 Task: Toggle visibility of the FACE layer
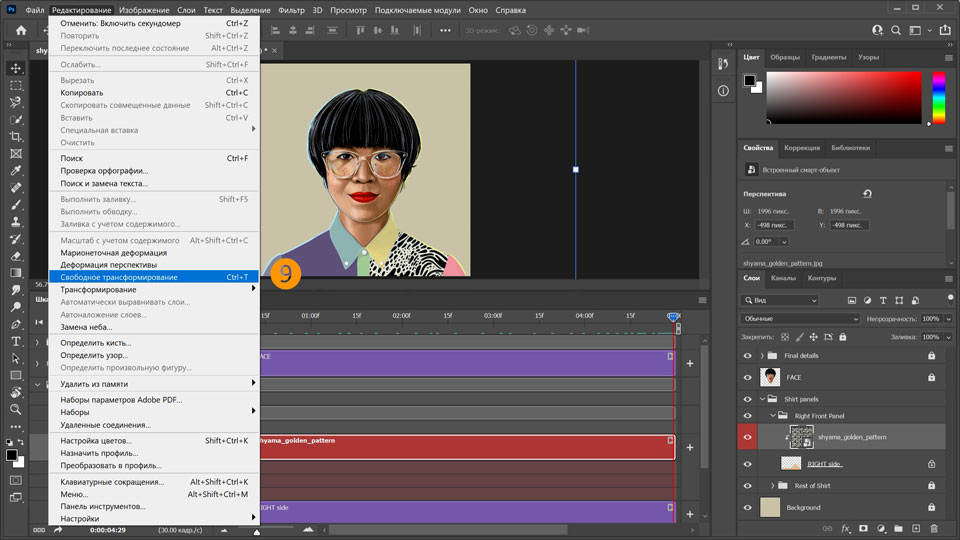[x=747, y=377]
